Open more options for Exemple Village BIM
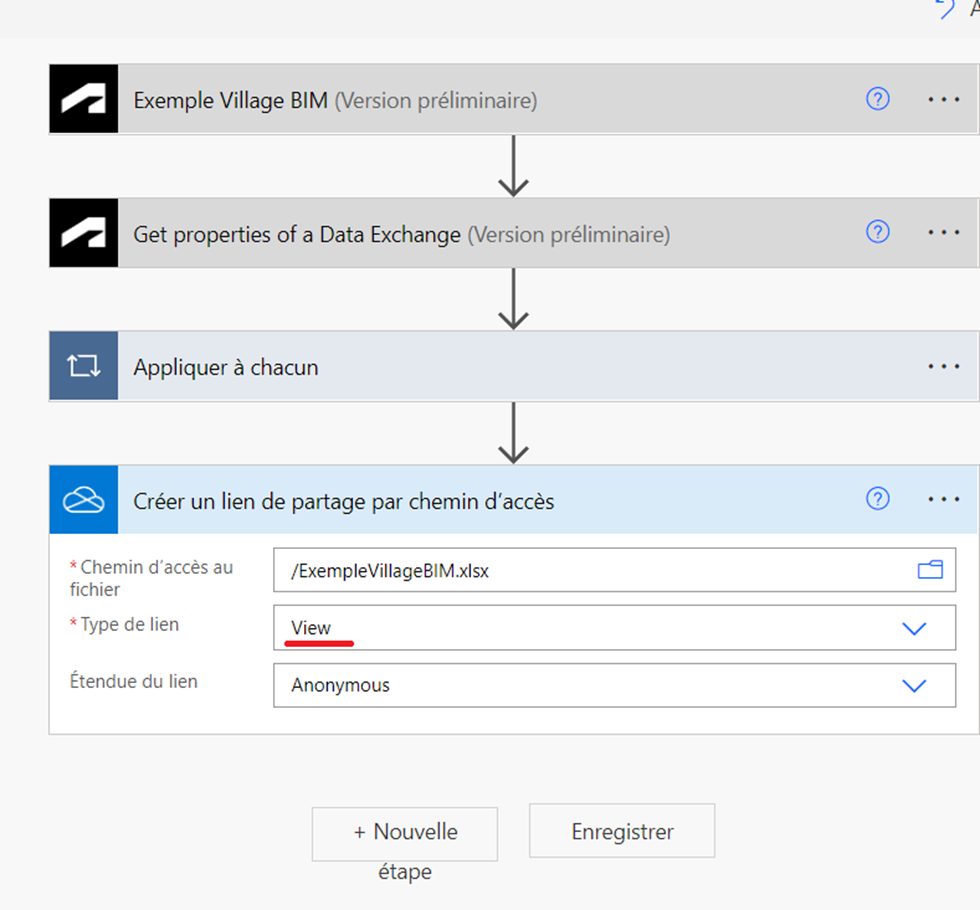 pos(943,99)
